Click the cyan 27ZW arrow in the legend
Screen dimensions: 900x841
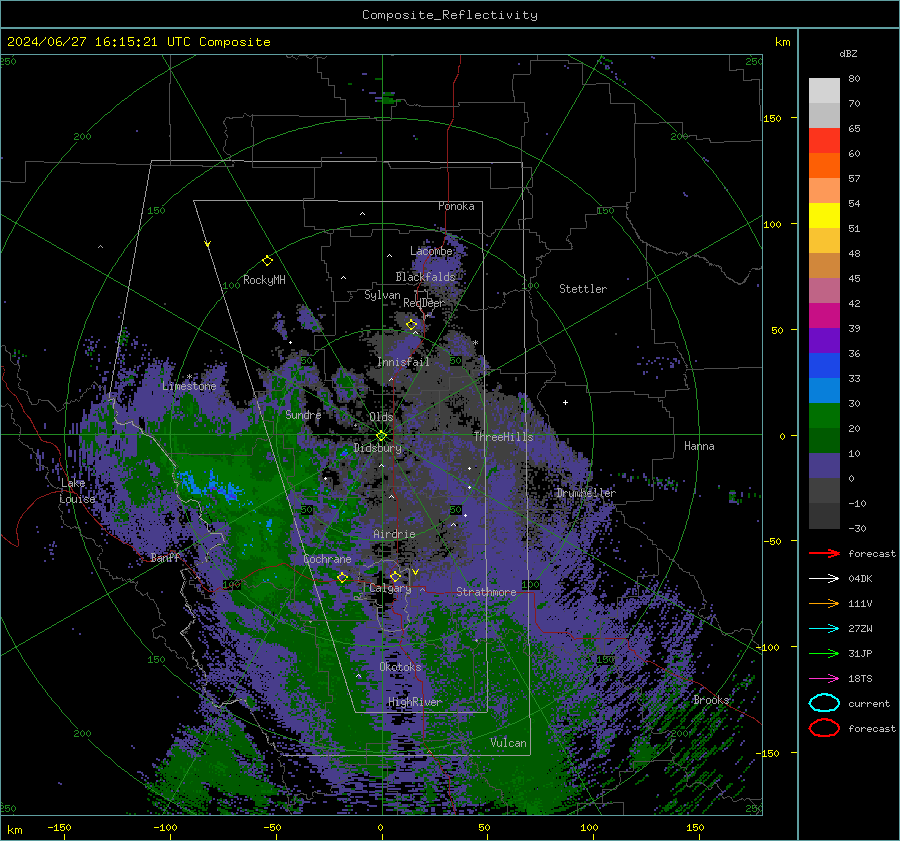pos(824,629)
